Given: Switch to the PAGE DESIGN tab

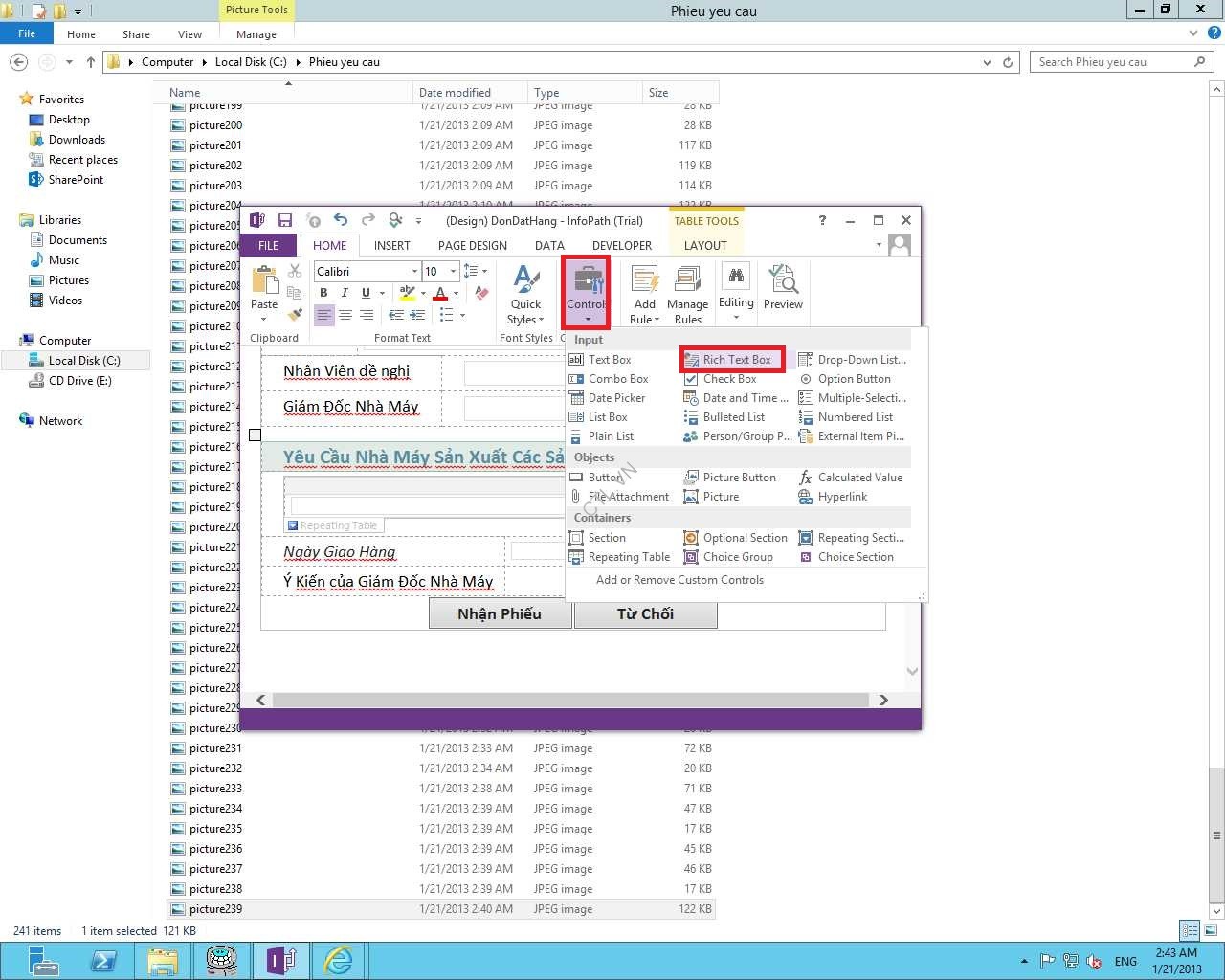Looking at the screenshot, I should pos(472,246).
